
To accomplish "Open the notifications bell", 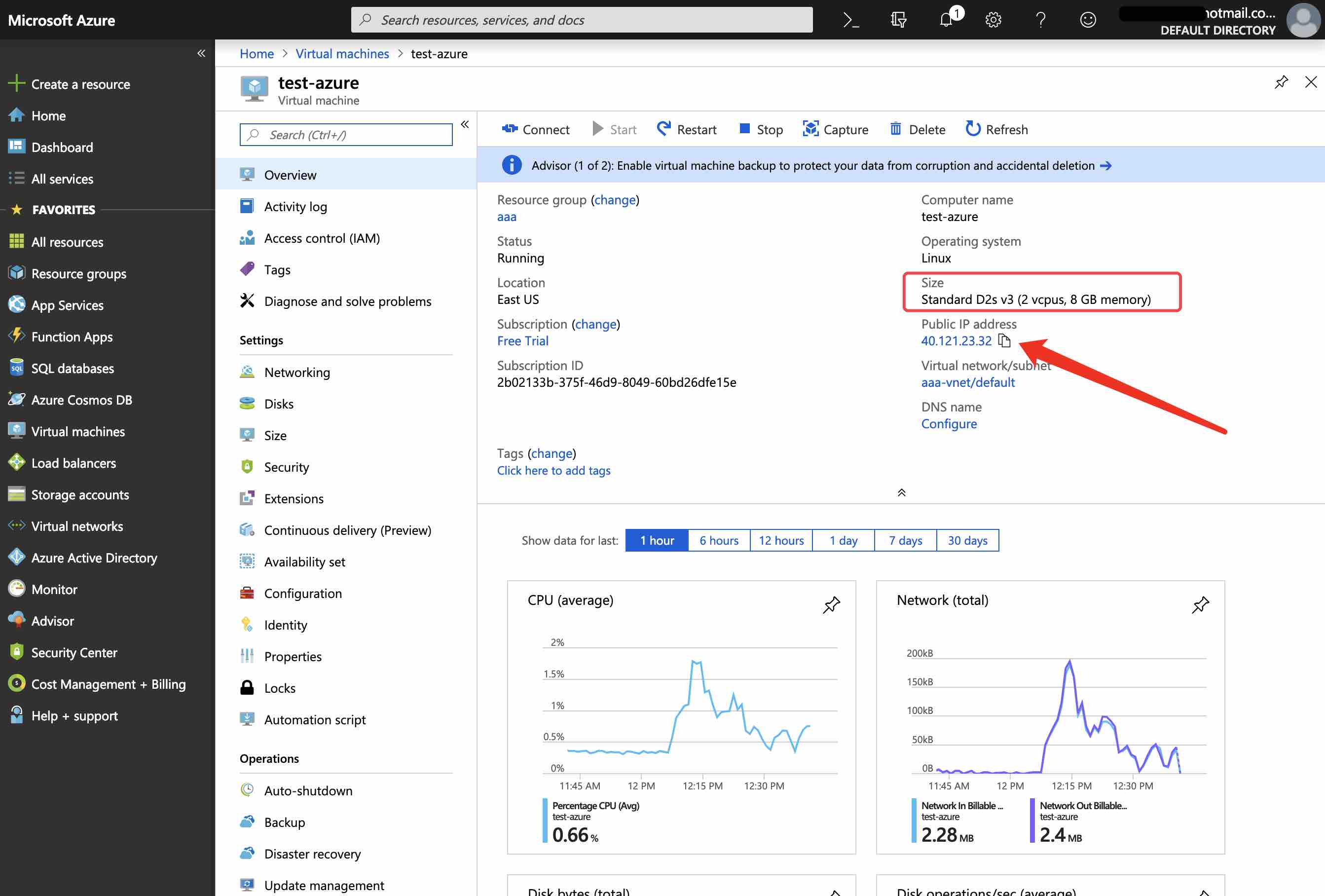I will (x=947, y=20).
